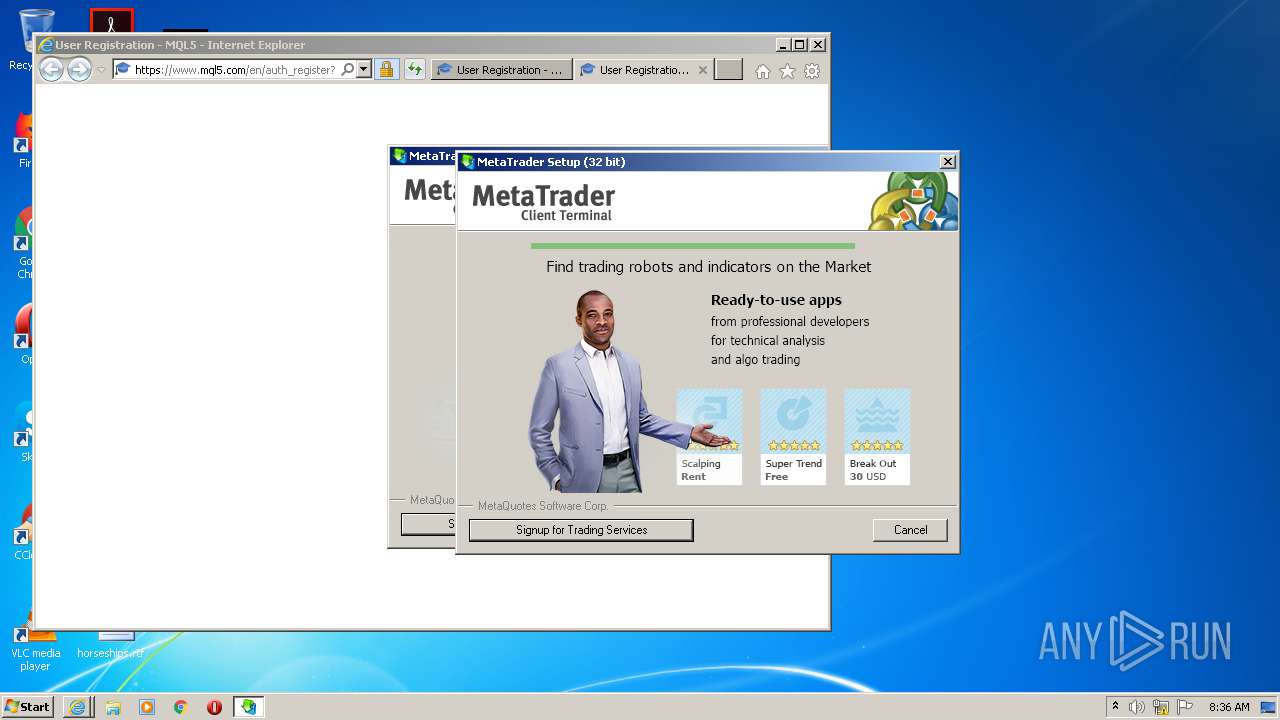
Task: Select the Scalping Rent app tile
Action: coord(709,437)
